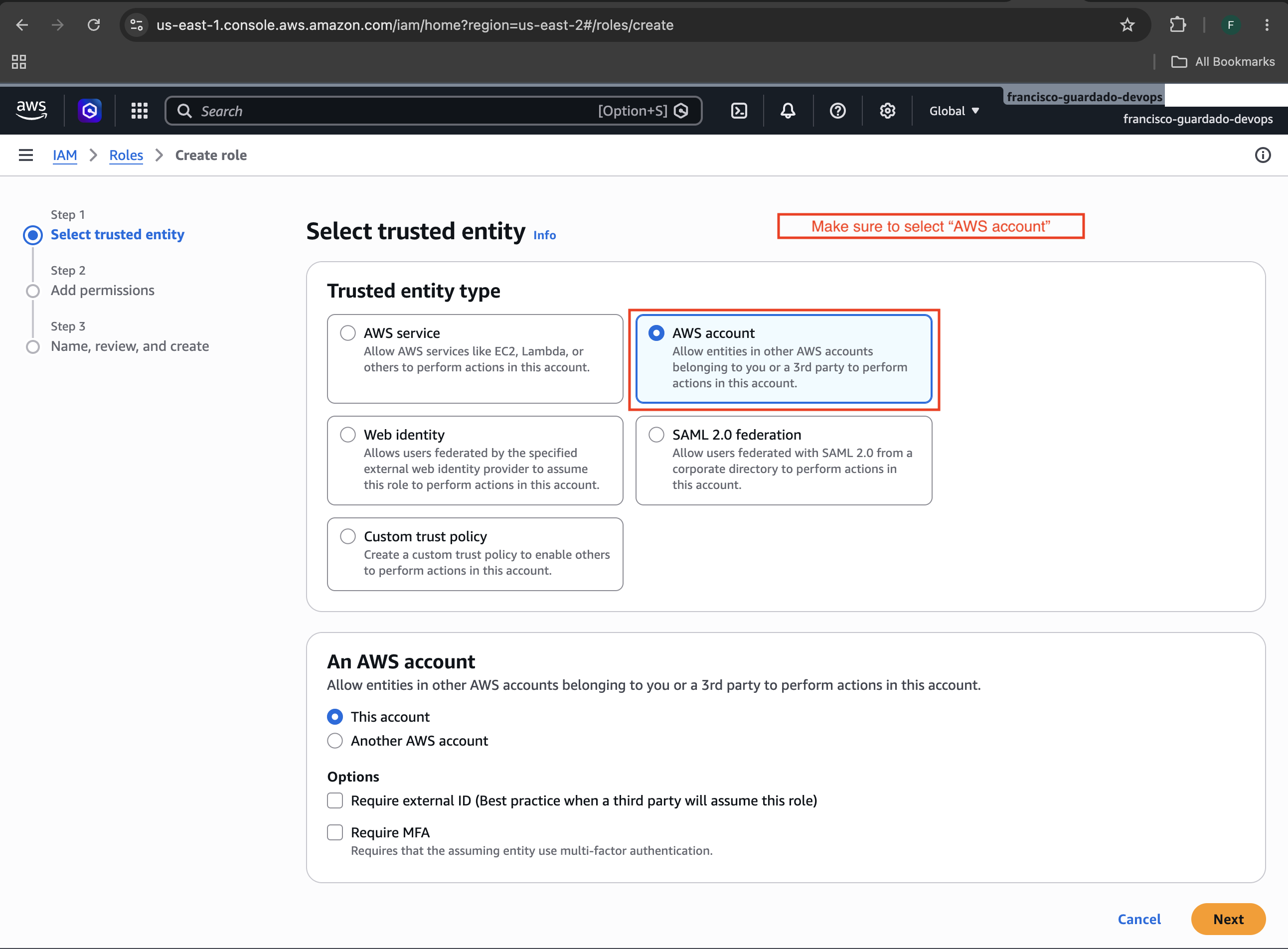
Task: Launch the CloudShell terminal icon
Action: [739, 111]
